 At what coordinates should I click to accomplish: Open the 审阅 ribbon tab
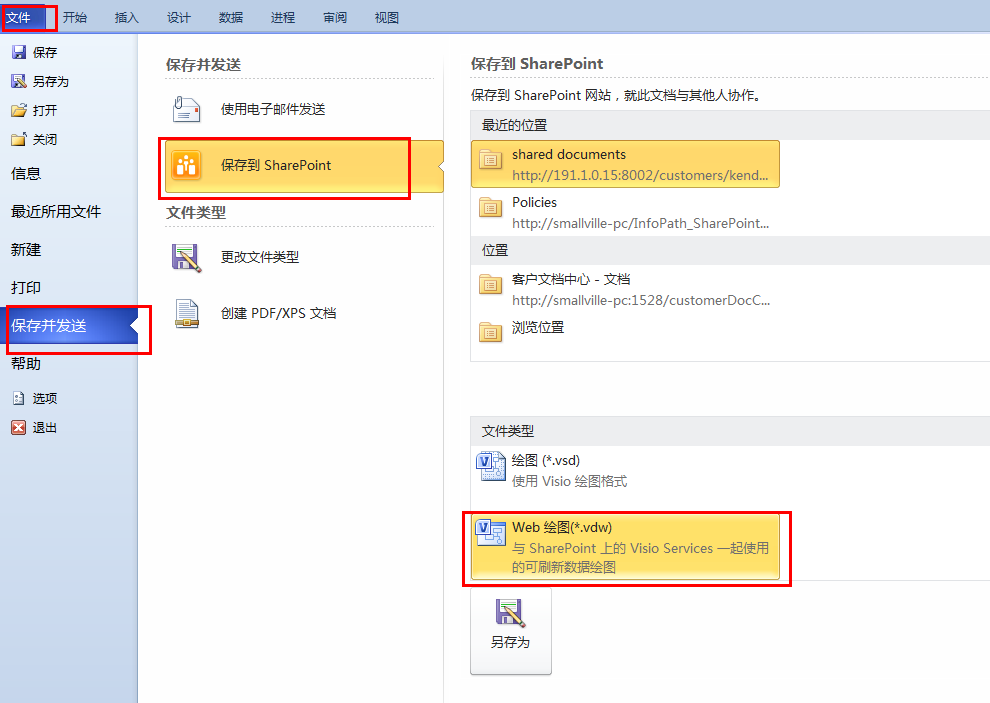pos(335,18)
